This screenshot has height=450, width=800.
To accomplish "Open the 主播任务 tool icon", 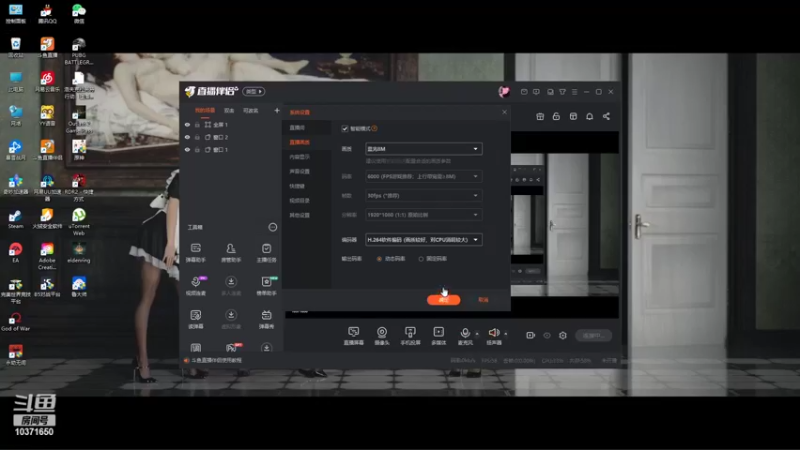I will pos(266,252).
